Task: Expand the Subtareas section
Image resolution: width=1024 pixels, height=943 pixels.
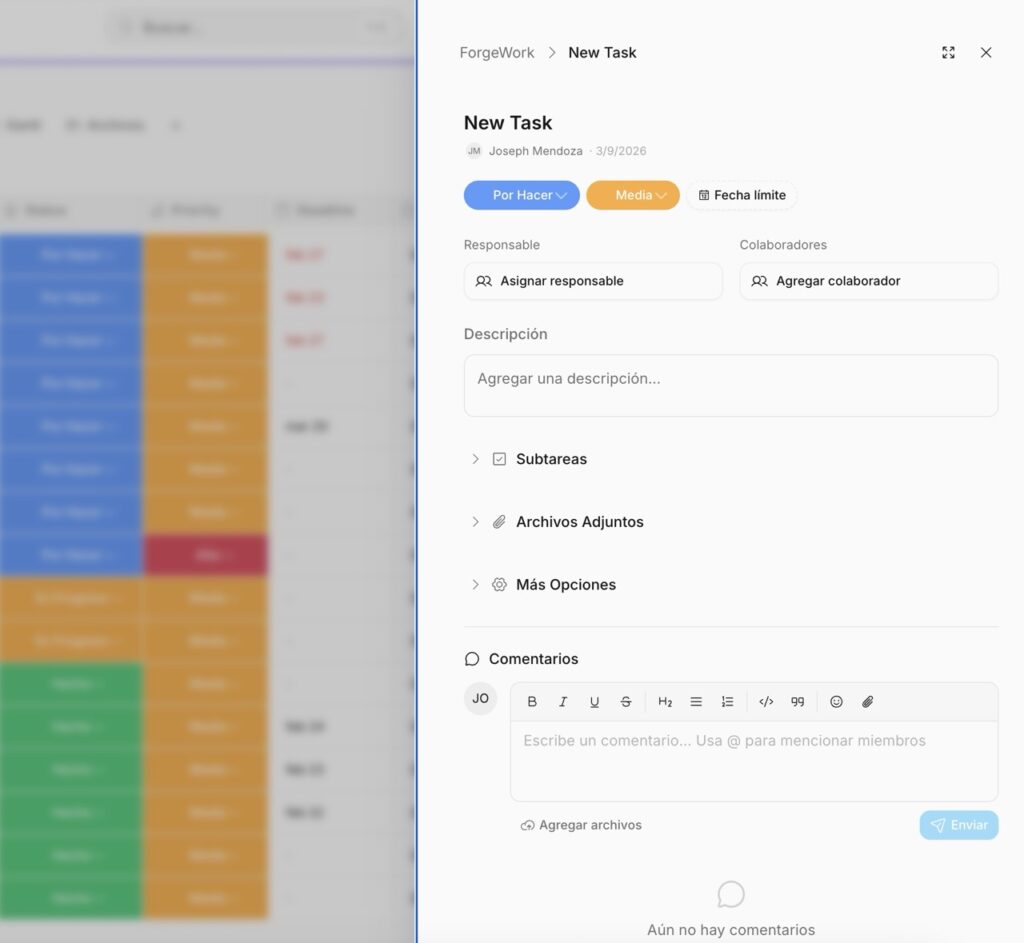Action: 550,459
